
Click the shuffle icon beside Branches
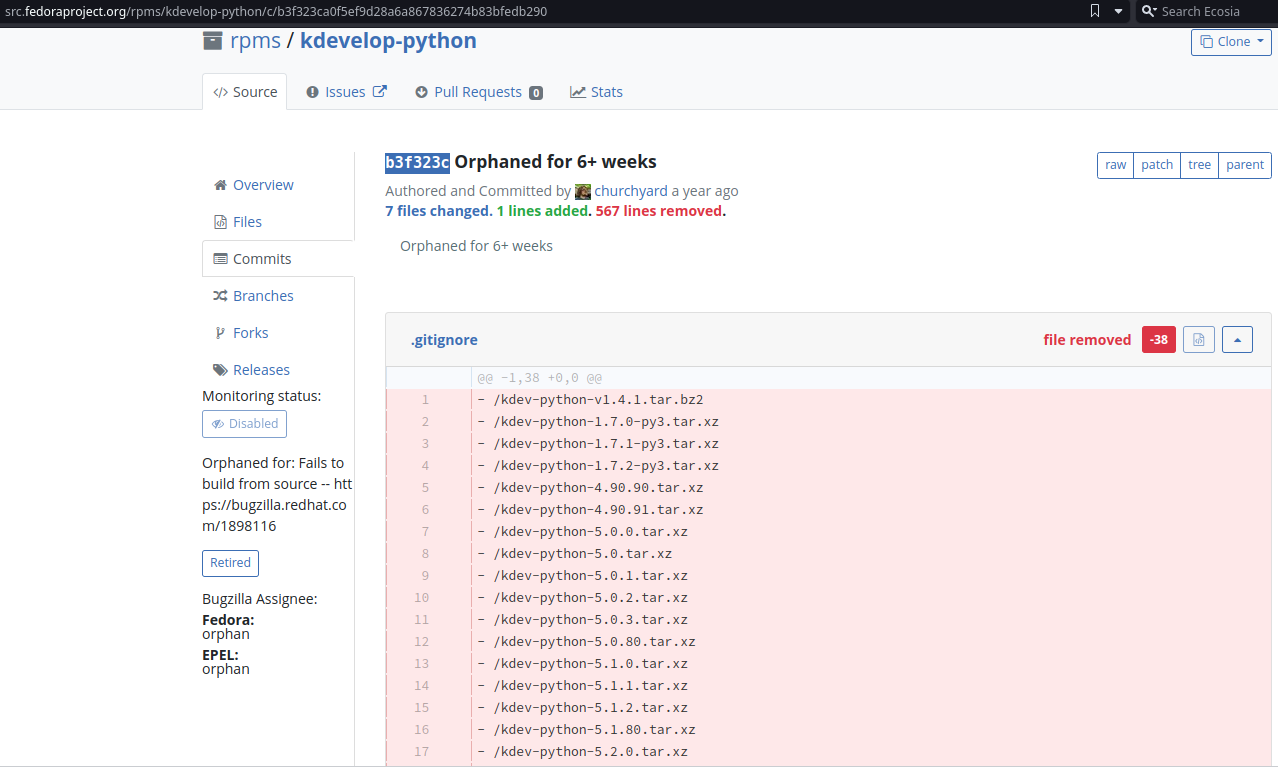coord(220,296)
